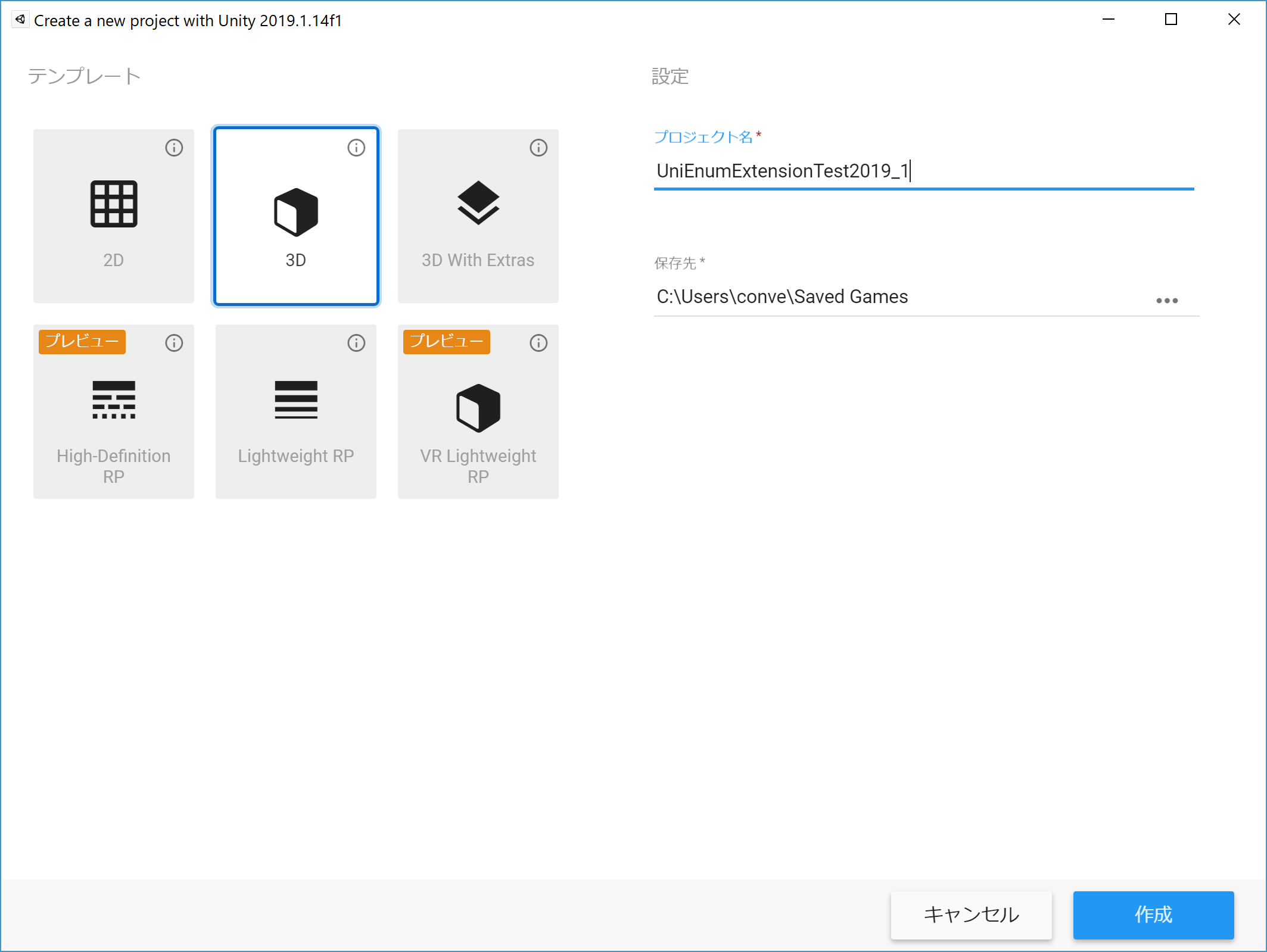Screen dimensions: 1267x952
Task: Select the 3D template card
Action: coord(296,216)
